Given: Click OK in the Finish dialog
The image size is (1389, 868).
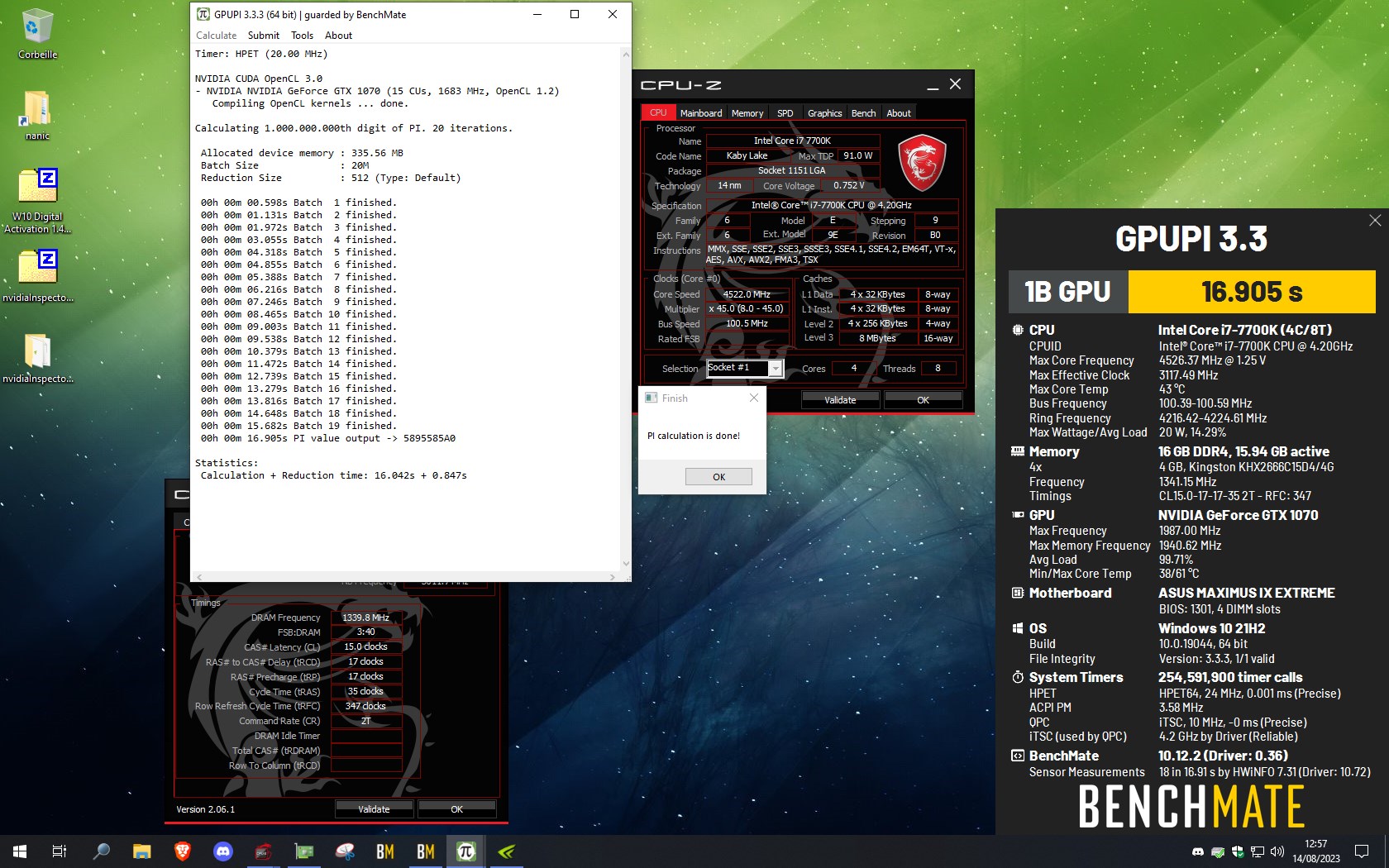Looking at the screenshot, I should (x=718, y=477).
